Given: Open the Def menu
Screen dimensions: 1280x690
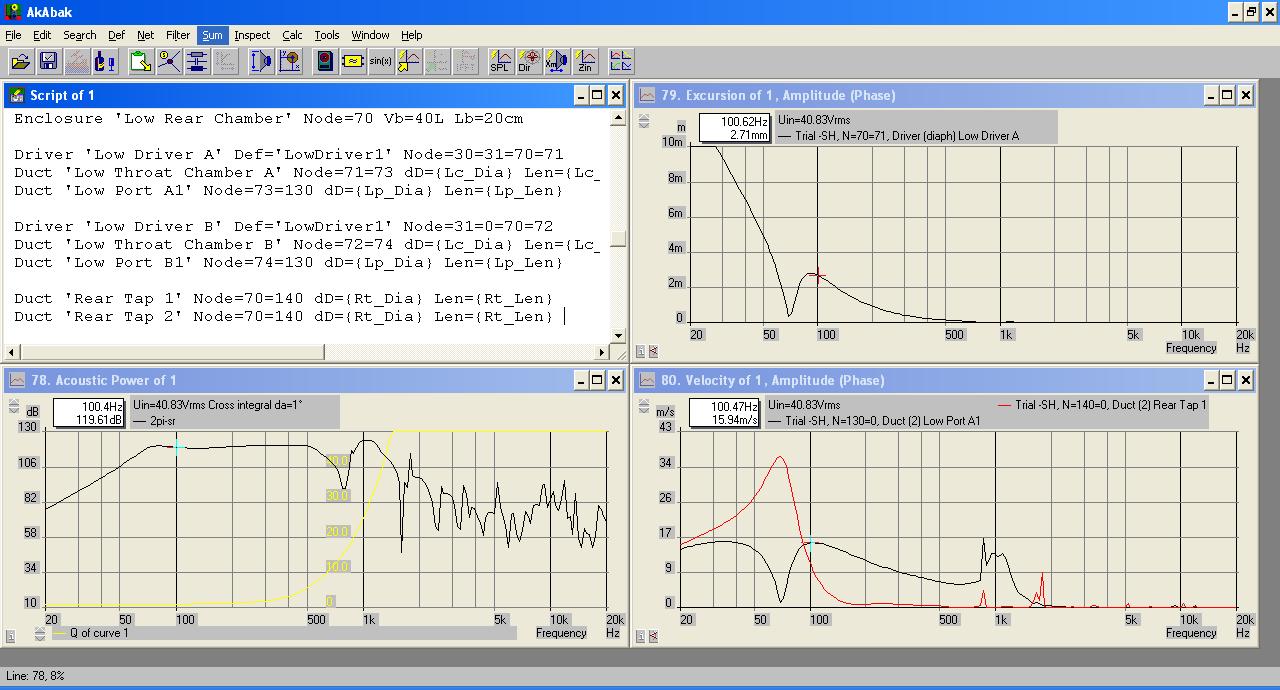Looking at the screenshot, I should click(116, 35).
